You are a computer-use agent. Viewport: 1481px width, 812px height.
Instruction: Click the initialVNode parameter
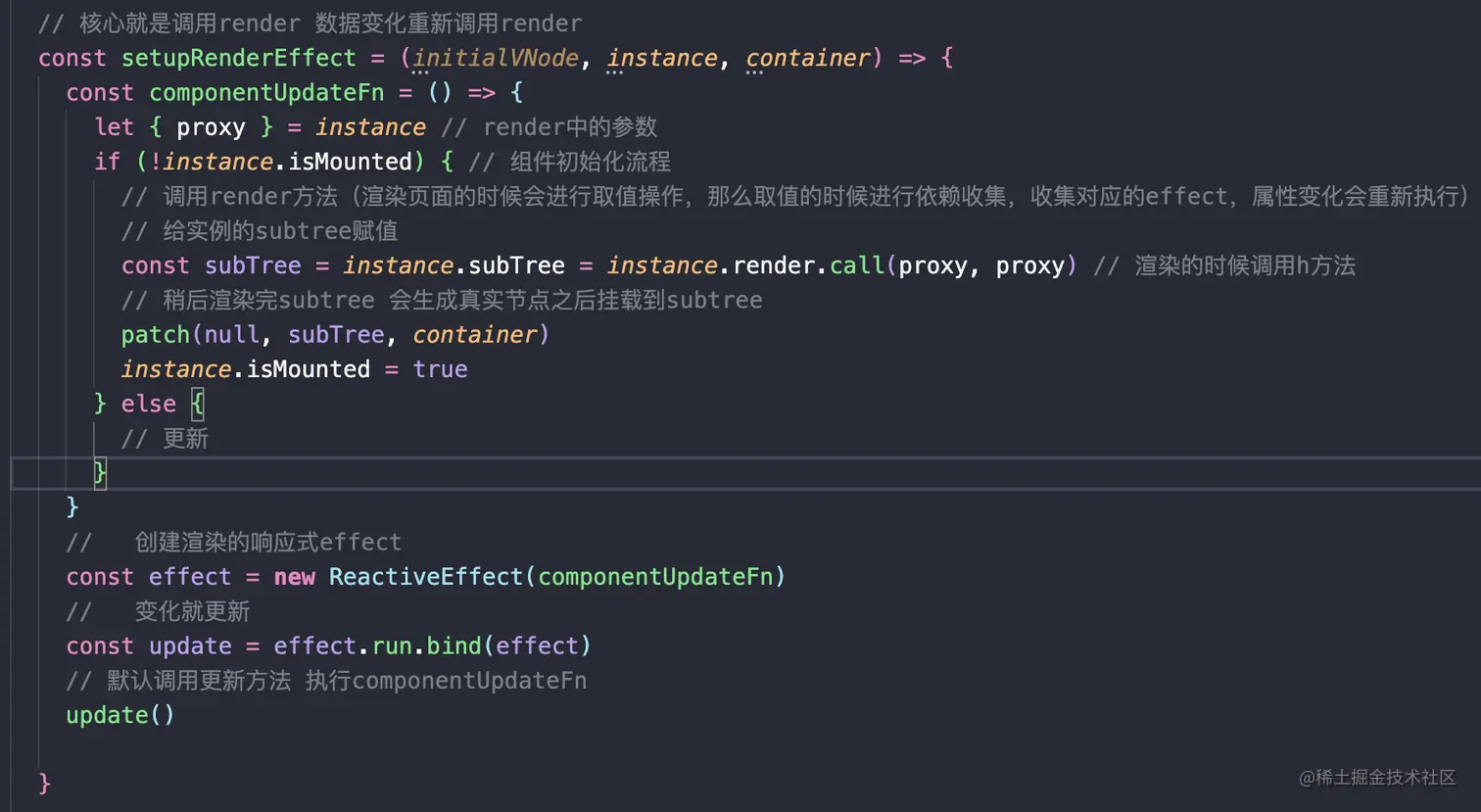(496, 58)
